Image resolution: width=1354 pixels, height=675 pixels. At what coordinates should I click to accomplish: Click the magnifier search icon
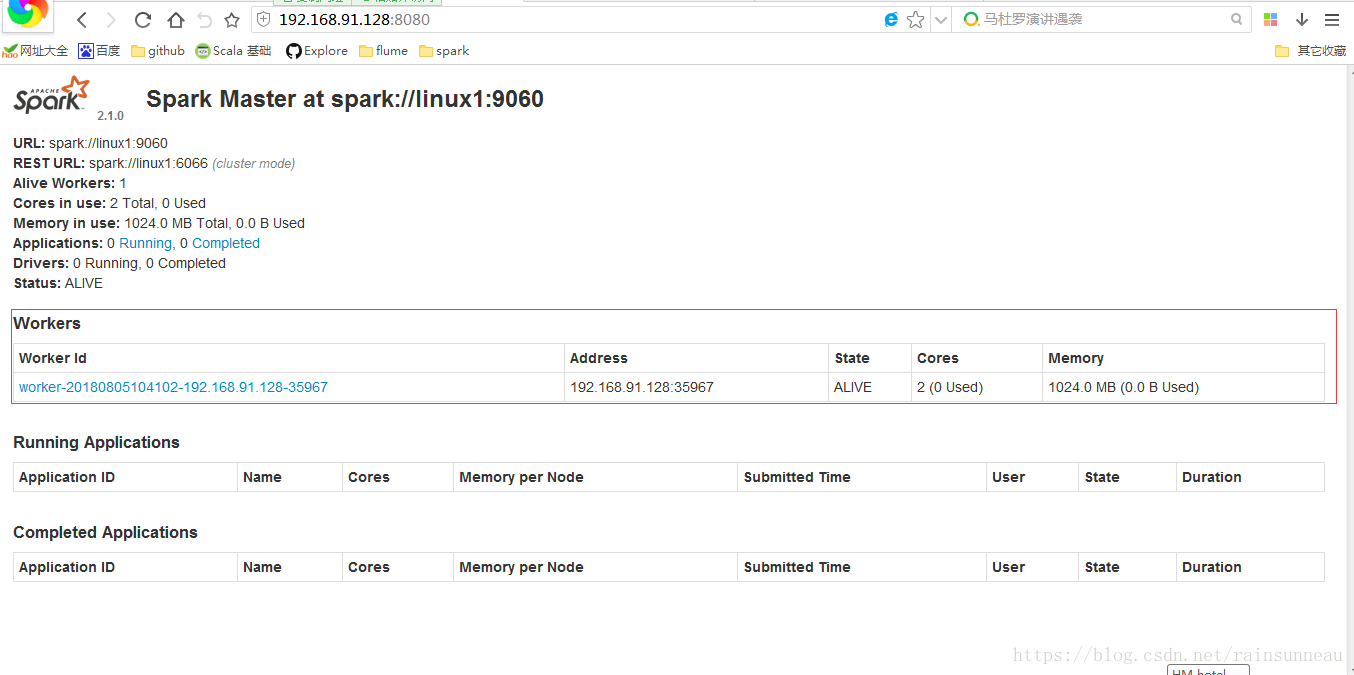[x=1237, y=19]
